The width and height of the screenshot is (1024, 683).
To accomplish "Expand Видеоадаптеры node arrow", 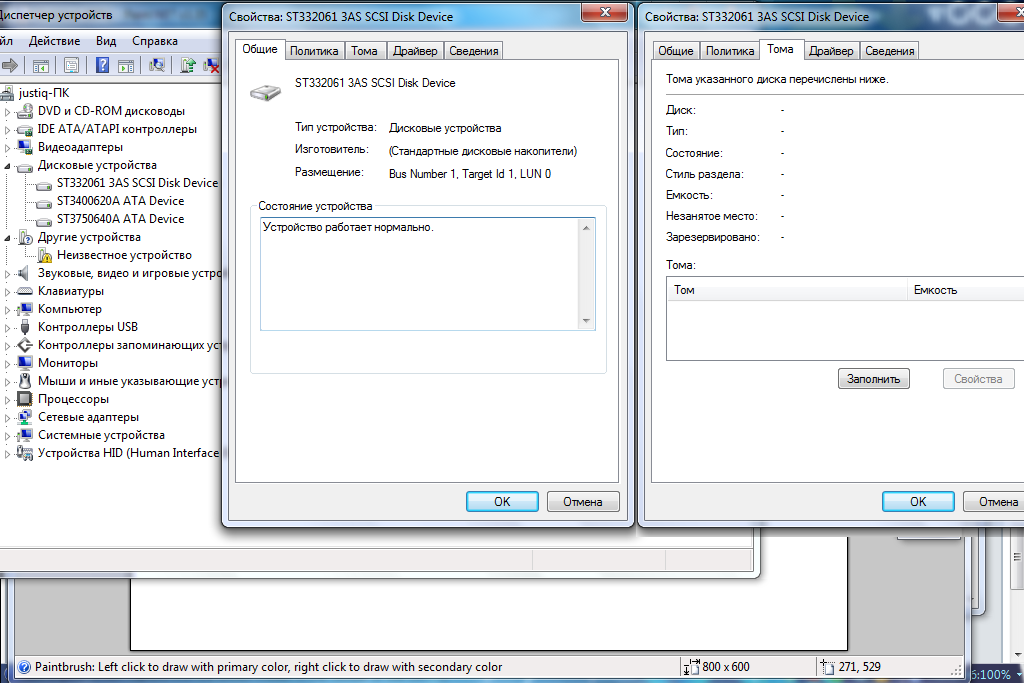I will click(x=8, y=148).
